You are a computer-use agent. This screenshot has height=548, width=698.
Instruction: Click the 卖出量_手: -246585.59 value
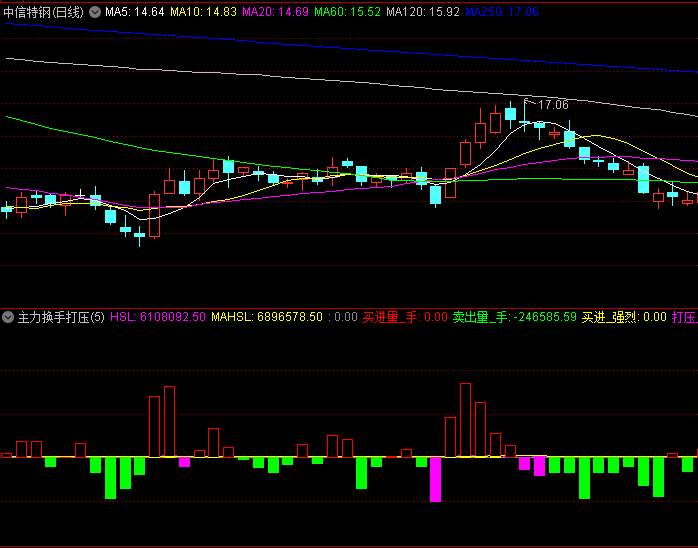(515, 317)
